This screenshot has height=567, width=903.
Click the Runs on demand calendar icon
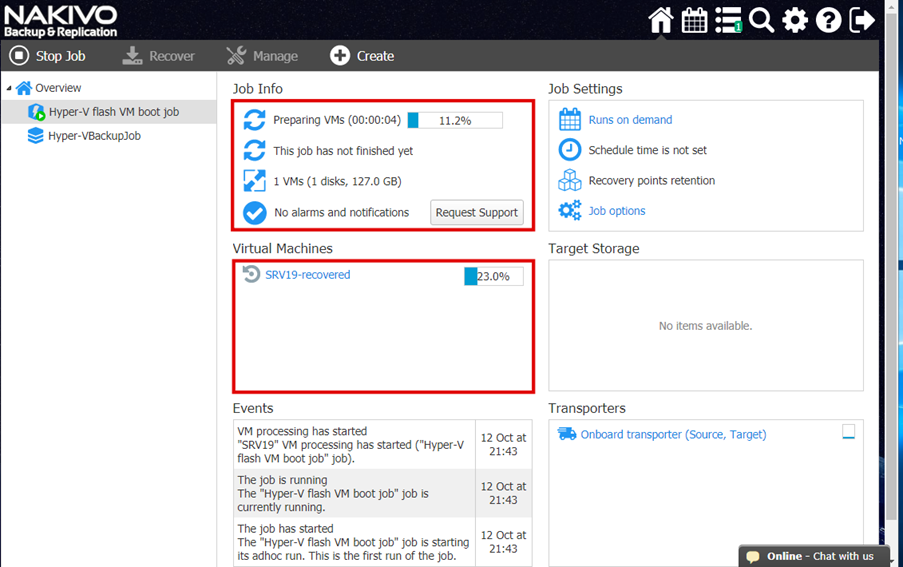[x=570, y=120]
